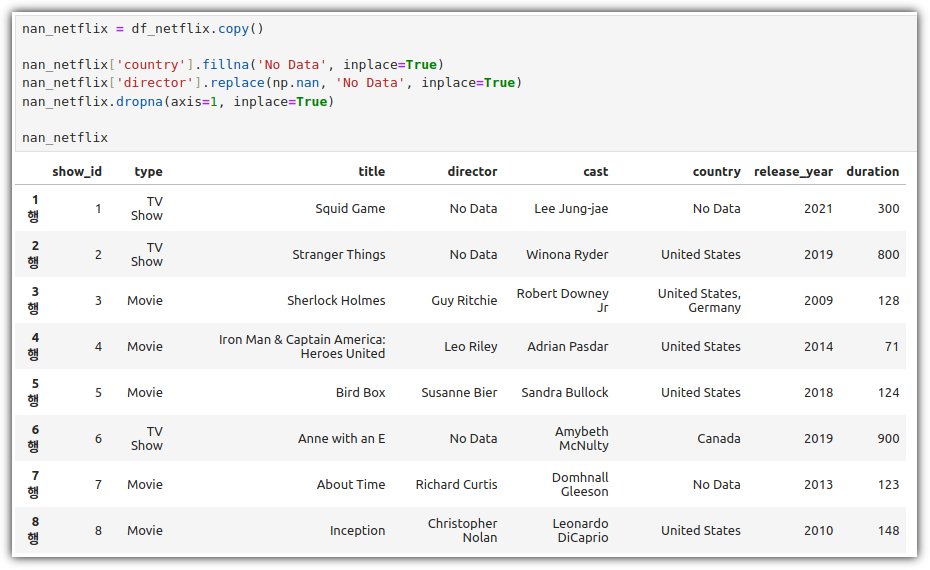Select the Squid Game title cell
930x570 pixels.
click(x=350, y=209)
